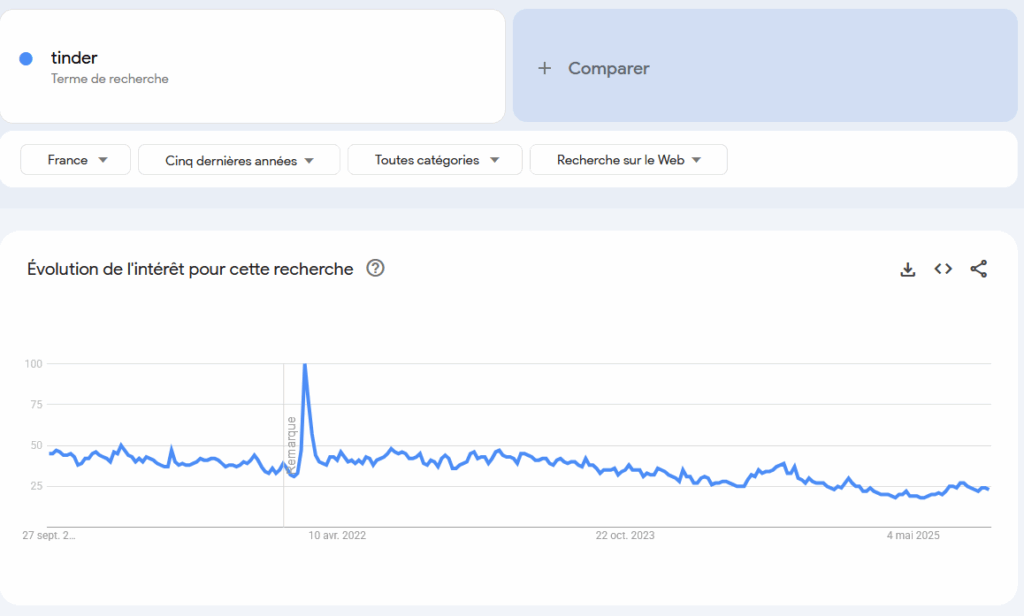The width and height of the screenshot is (1024, 616).
Task: Click the 10 avr. 2022 date label
Action: point(337,535)
